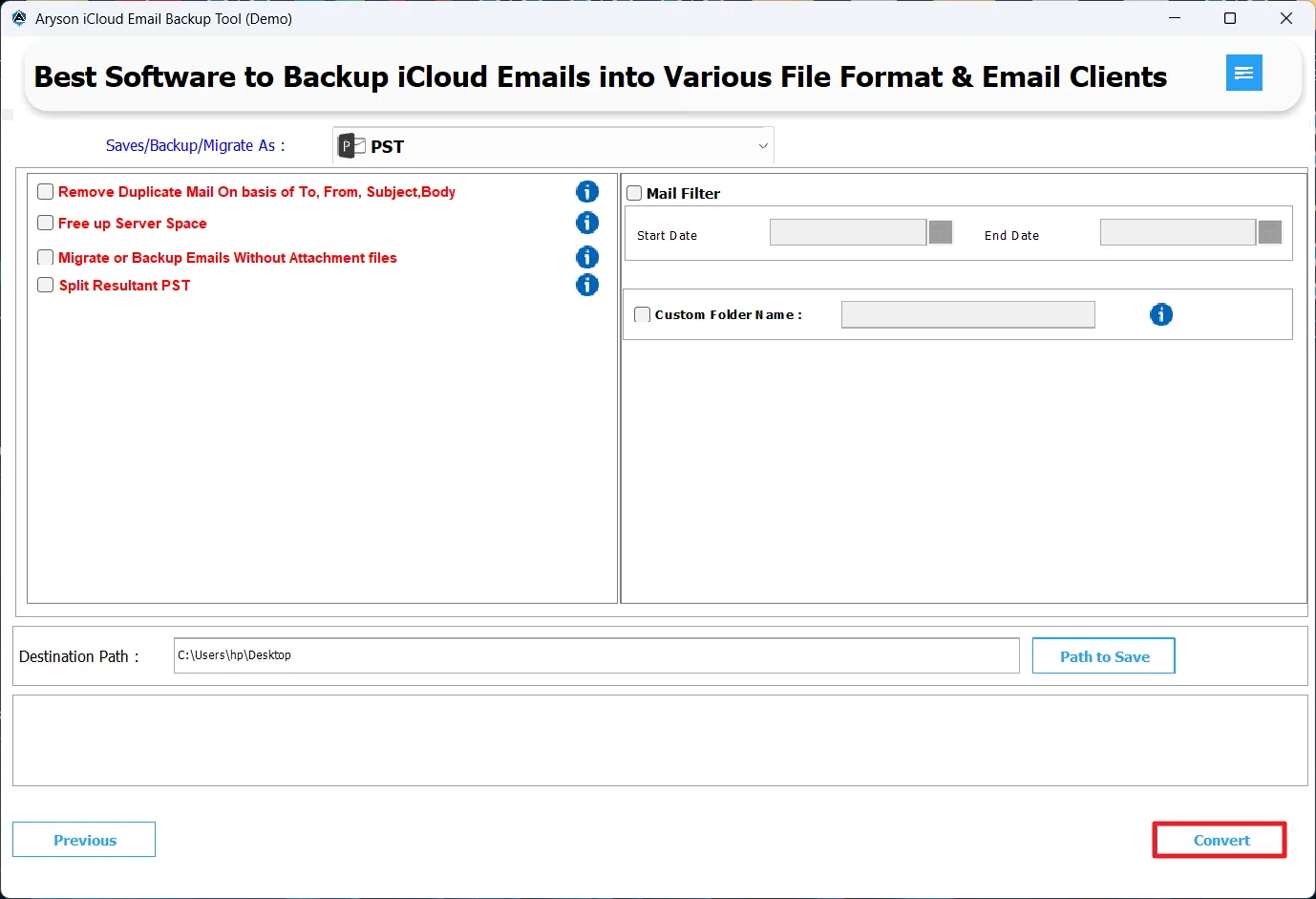Click the Destination Path label
This screenshot has height=899, width=1316.
79,656
